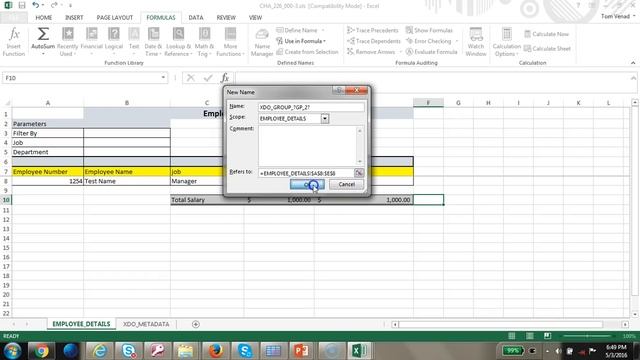Open Chrome from the taskbar

coord(41,351)
